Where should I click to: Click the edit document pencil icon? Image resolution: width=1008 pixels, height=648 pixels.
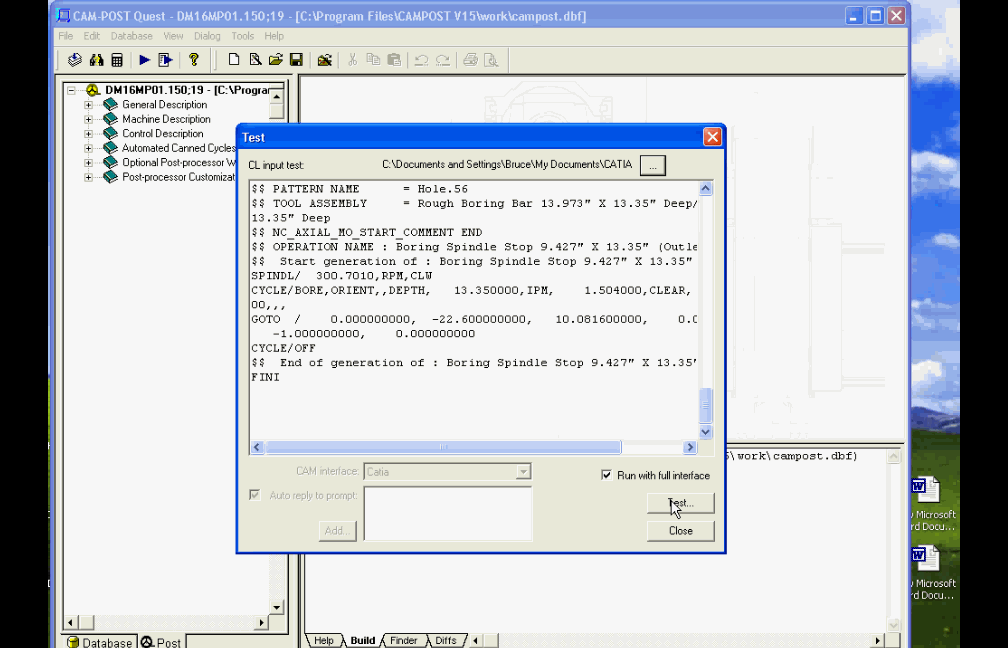255,60
